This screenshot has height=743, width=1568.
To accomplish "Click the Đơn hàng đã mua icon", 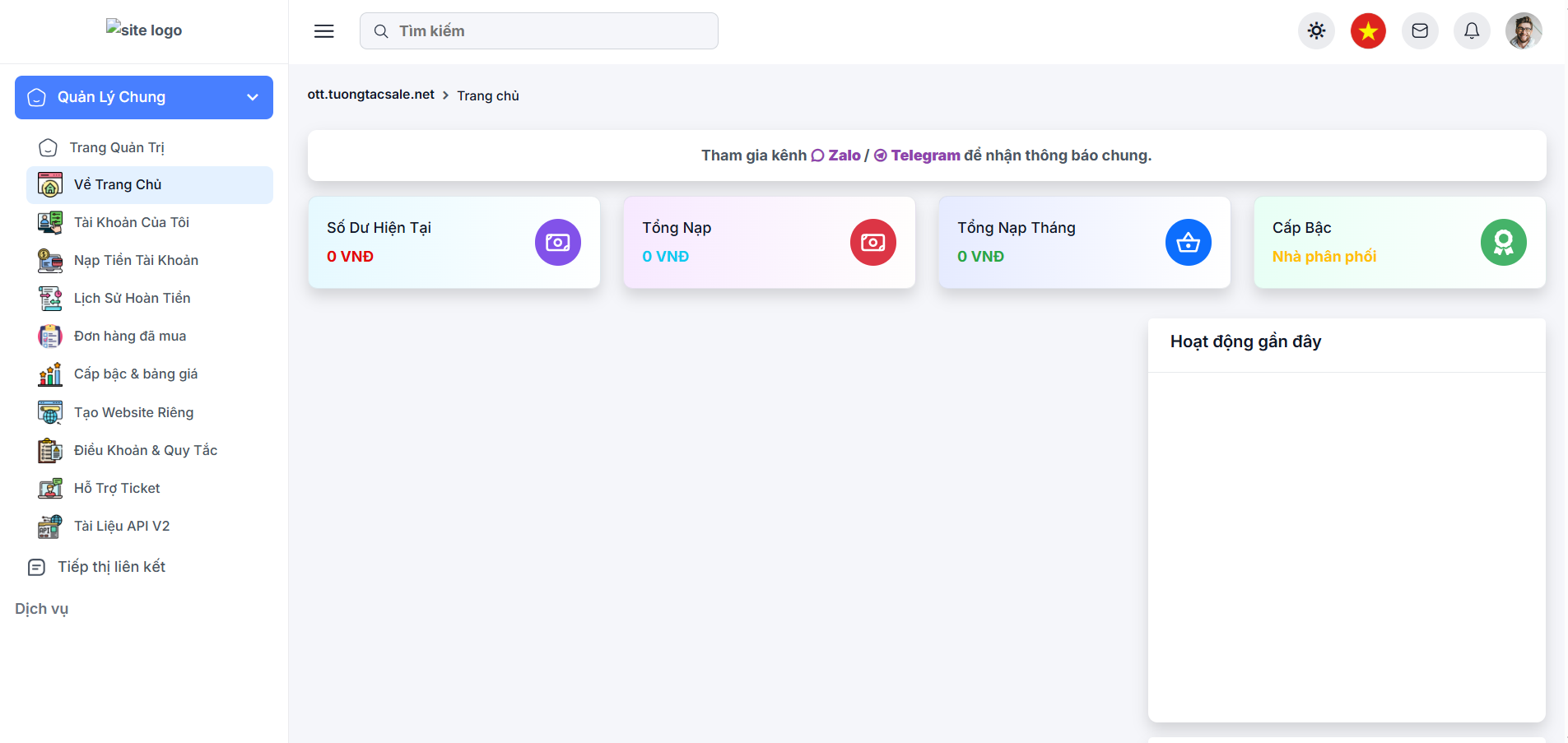I will coord(50,337).
